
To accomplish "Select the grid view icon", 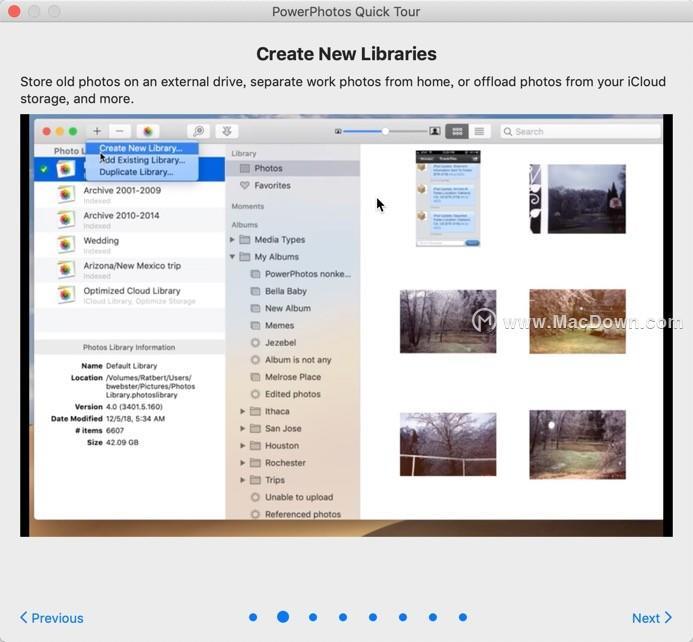I will coord(457,131).
